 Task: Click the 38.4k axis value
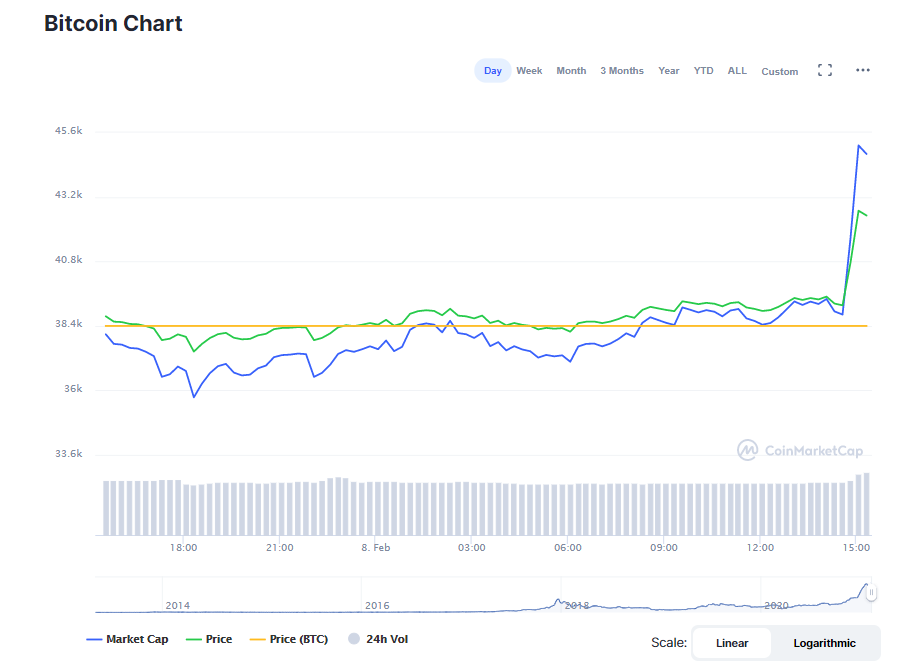(69, 324)
